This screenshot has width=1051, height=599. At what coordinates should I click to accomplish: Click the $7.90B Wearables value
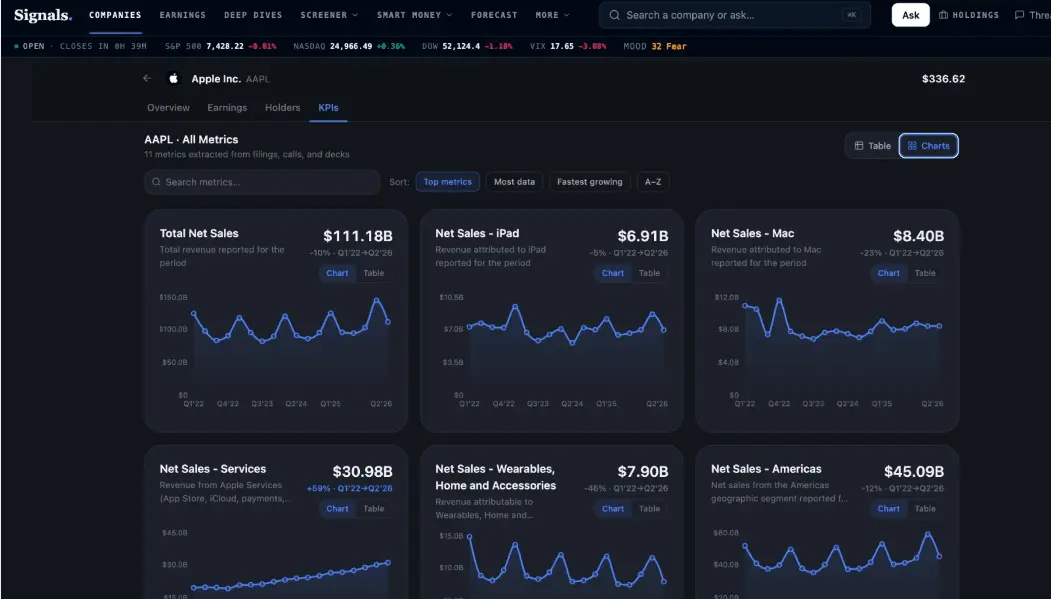pos(643,472)
